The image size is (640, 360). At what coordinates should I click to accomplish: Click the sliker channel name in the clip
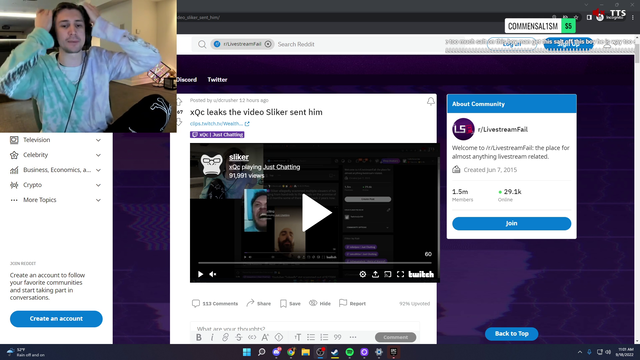(239, 157)
